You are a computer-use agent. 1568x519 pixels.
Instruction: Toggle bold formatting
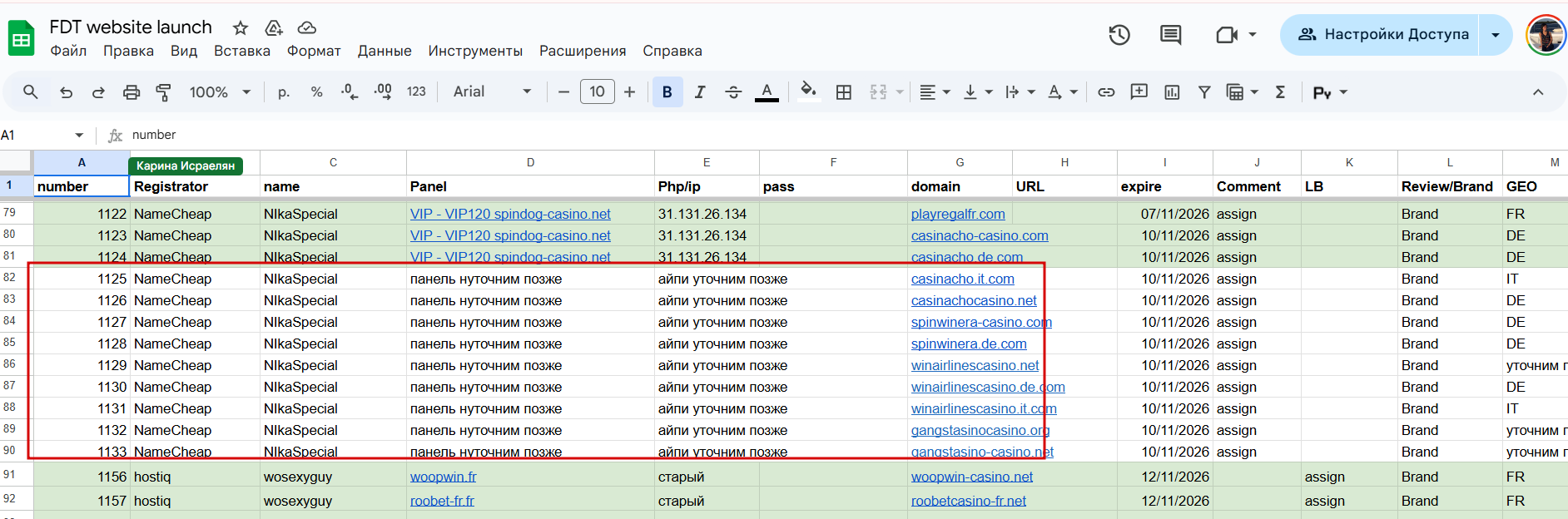[x=667, y=92]
